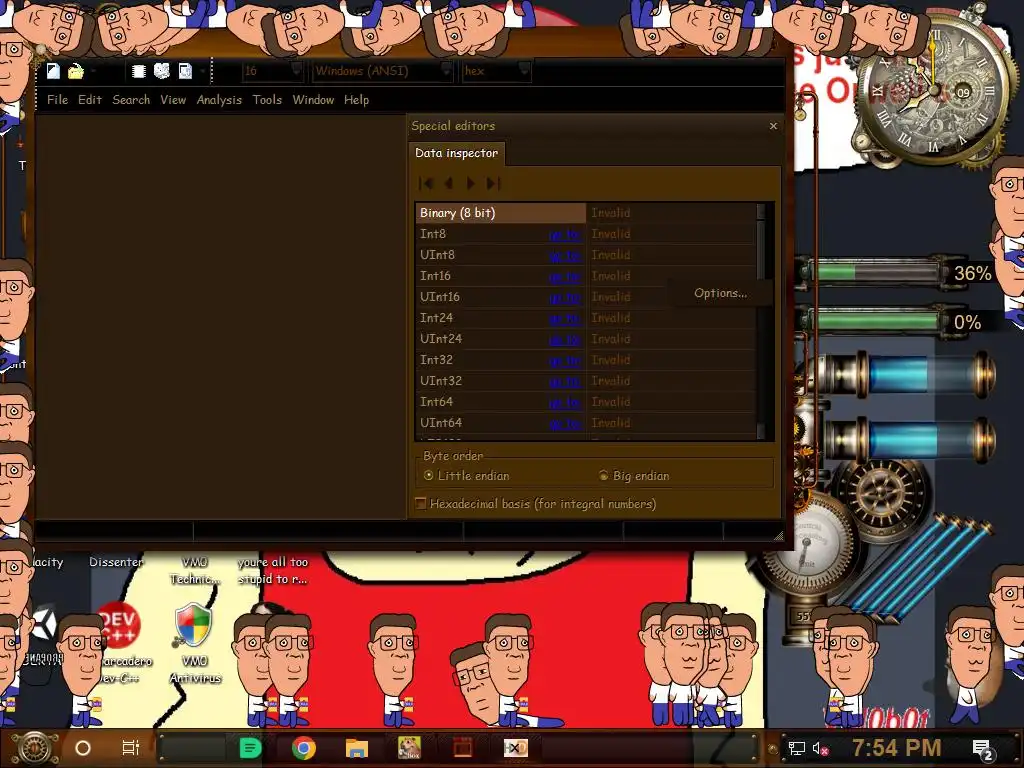Launch Google Chrome from the taskbar
Screen dimensions: 1024x768
303,748
